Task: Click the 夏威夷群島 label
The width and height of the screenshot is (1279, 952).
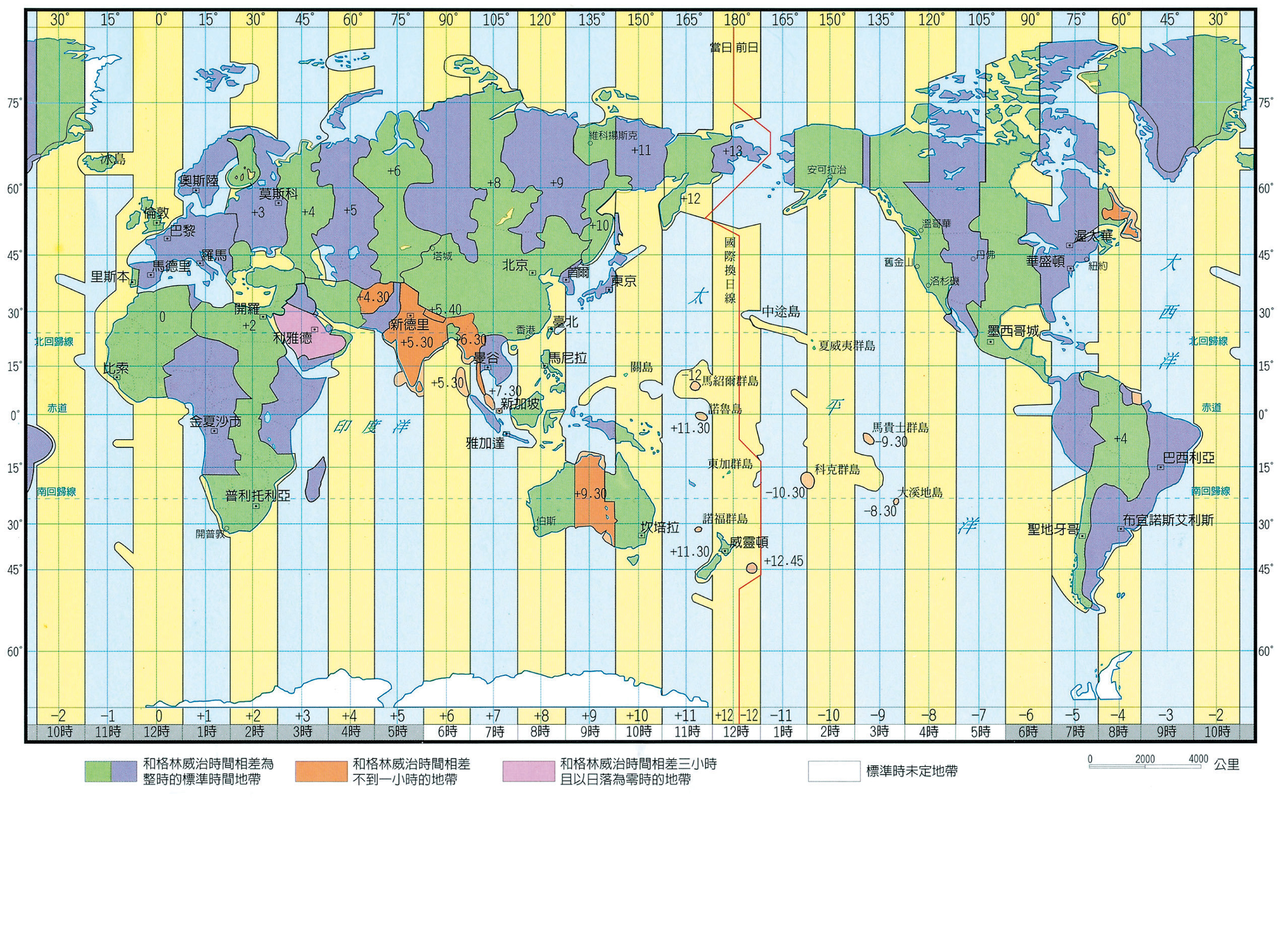Action: tap(847, 346)
